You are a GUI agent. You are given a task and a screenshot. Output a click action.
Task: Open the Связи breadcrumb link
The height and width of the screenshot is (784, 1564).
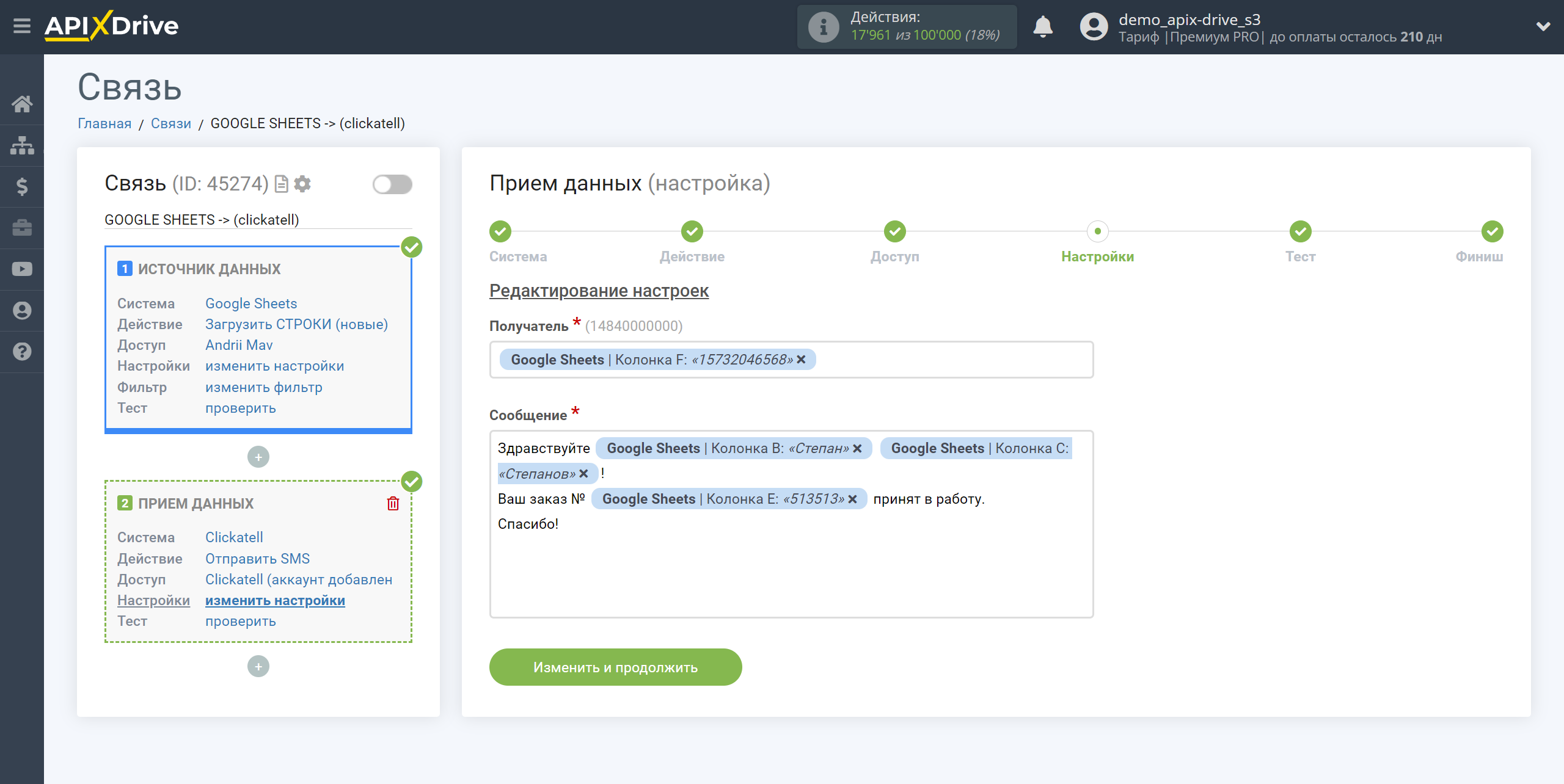click(x=171, y=123)
